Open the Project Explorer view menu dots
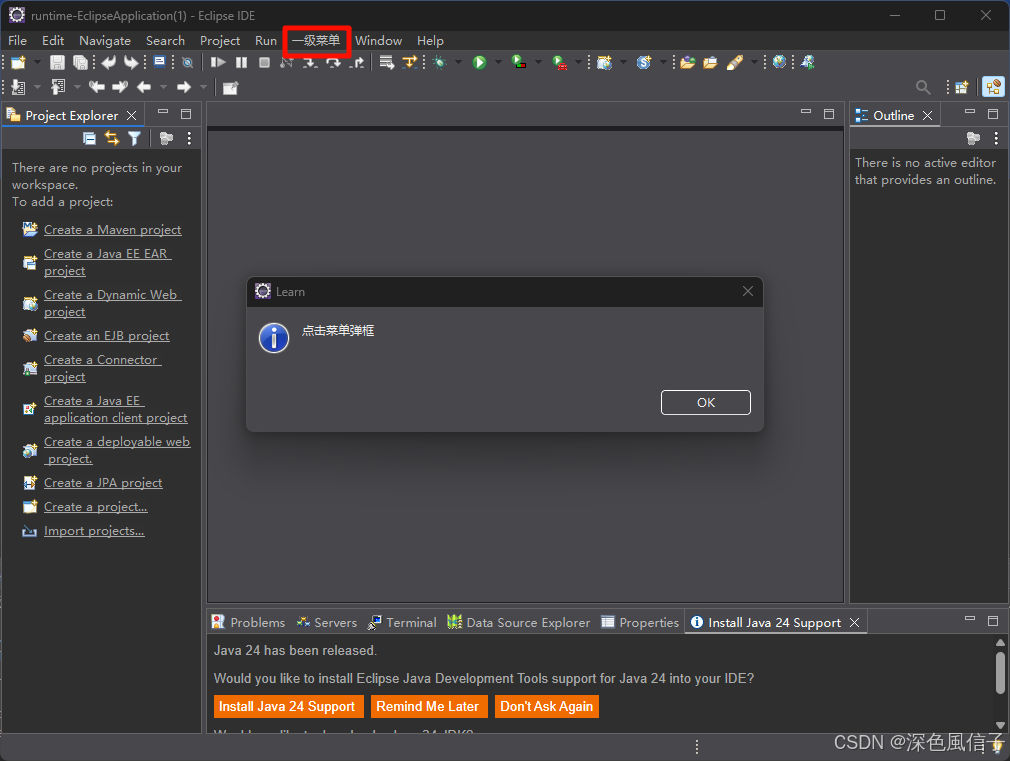Viewport: 1010px width, 761px height. click(x=189, y=138)
